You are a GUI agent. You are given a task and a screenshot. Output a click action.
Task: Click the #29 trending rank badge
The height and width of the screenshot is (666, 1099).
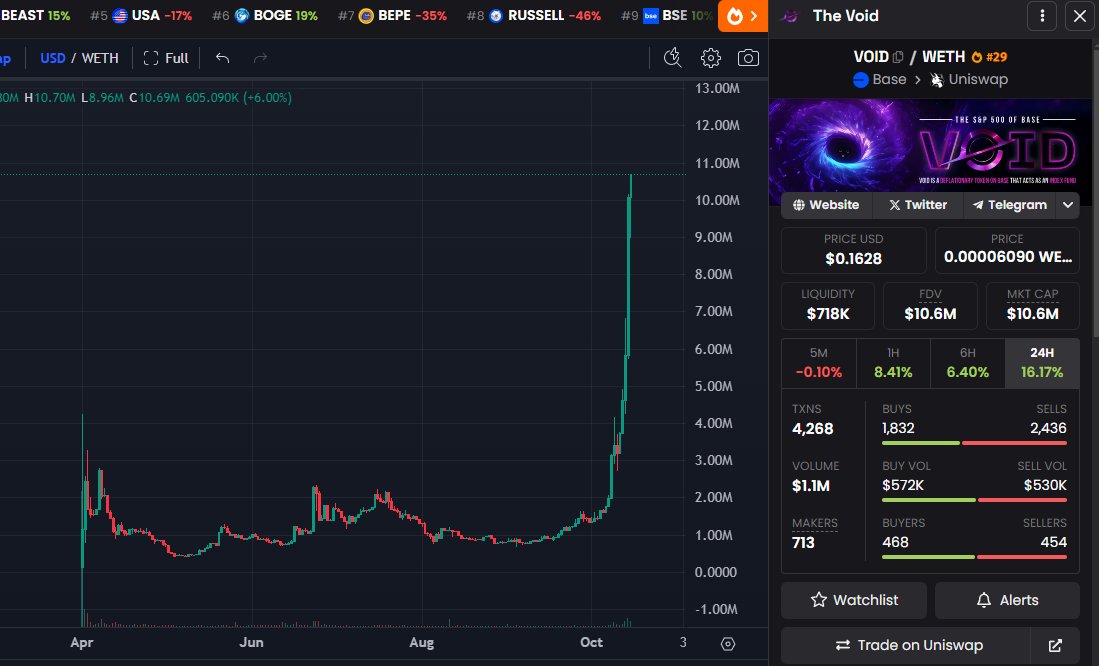pyautogui.click(x=989, y=57)
